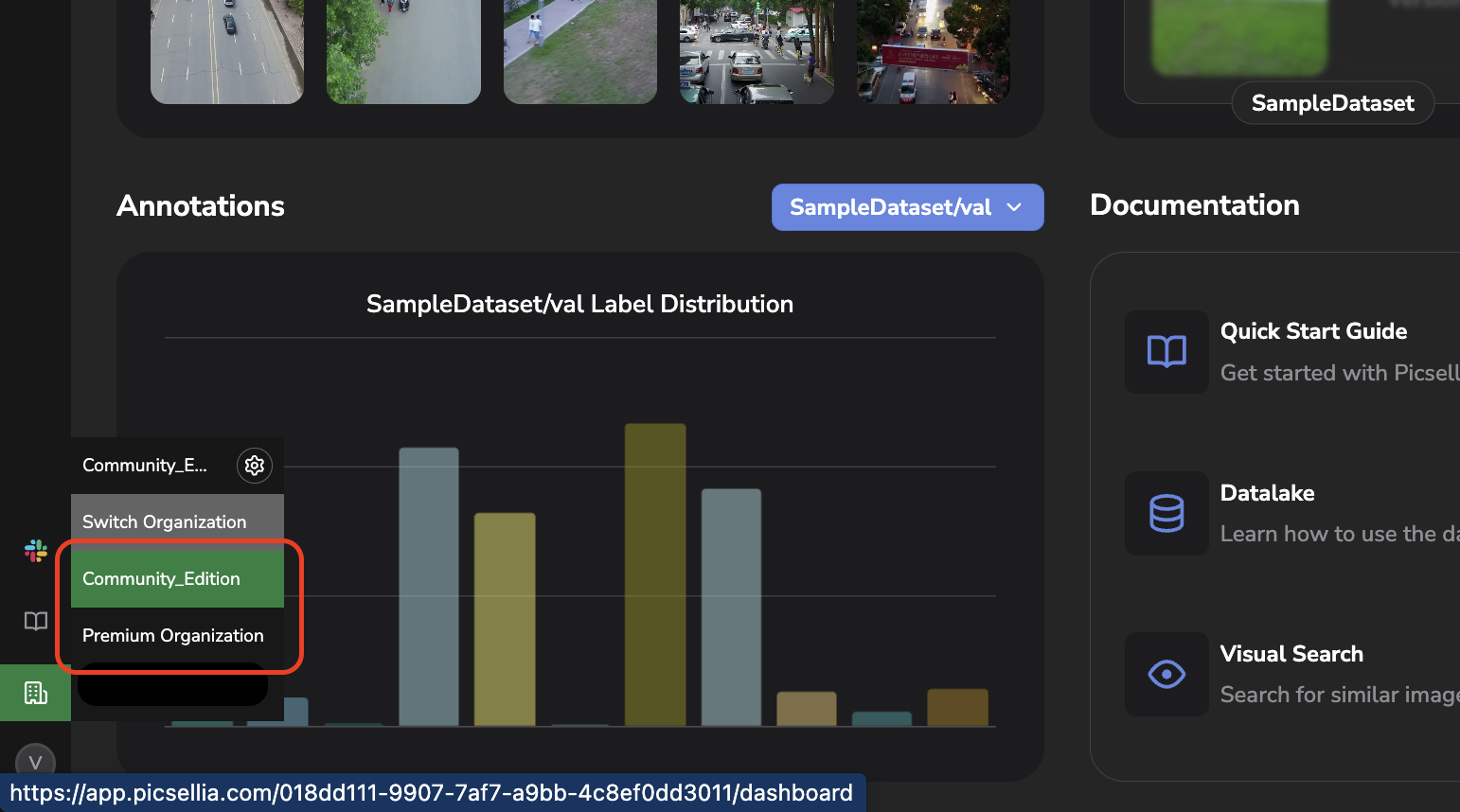Open the Quick Start Guide link
The width and height of the screenshot is (1460, 812).
(x=1313, y=331)
